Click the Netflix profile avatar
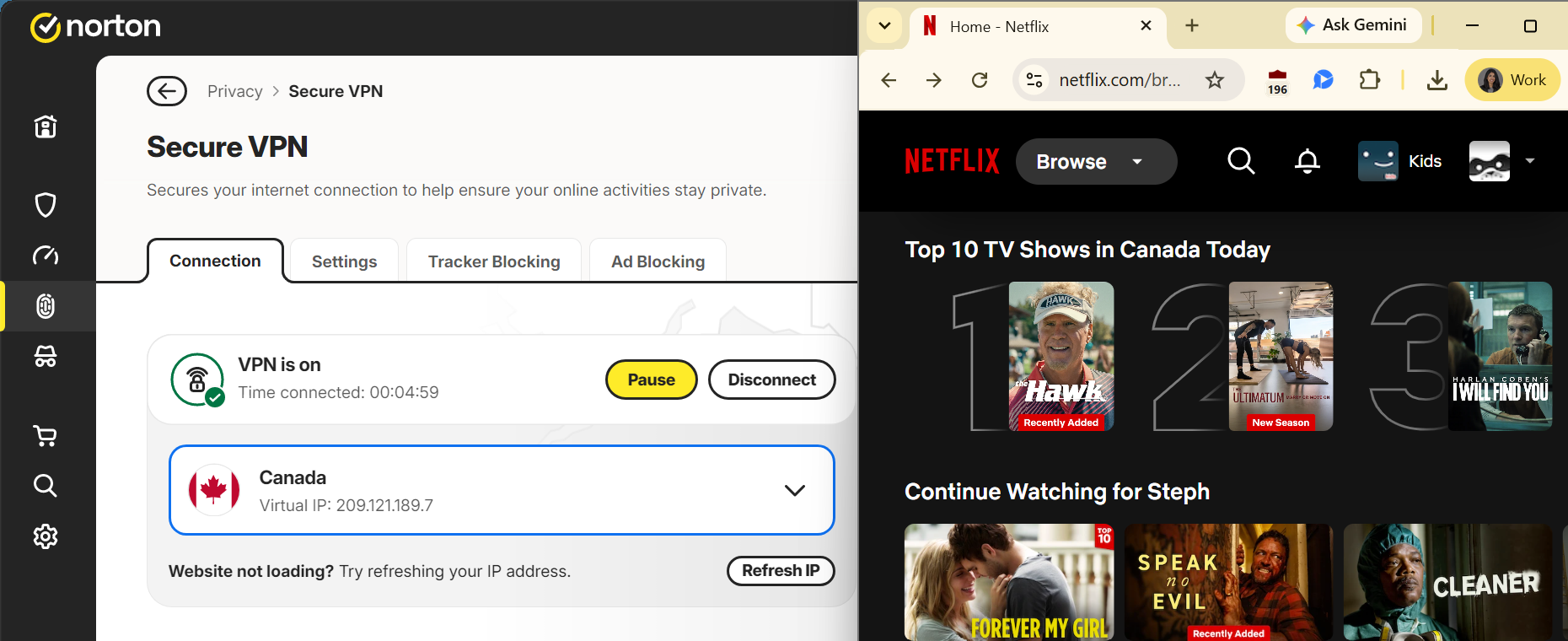Screen dimensions: 1568x641 [x=1490, y=161]
